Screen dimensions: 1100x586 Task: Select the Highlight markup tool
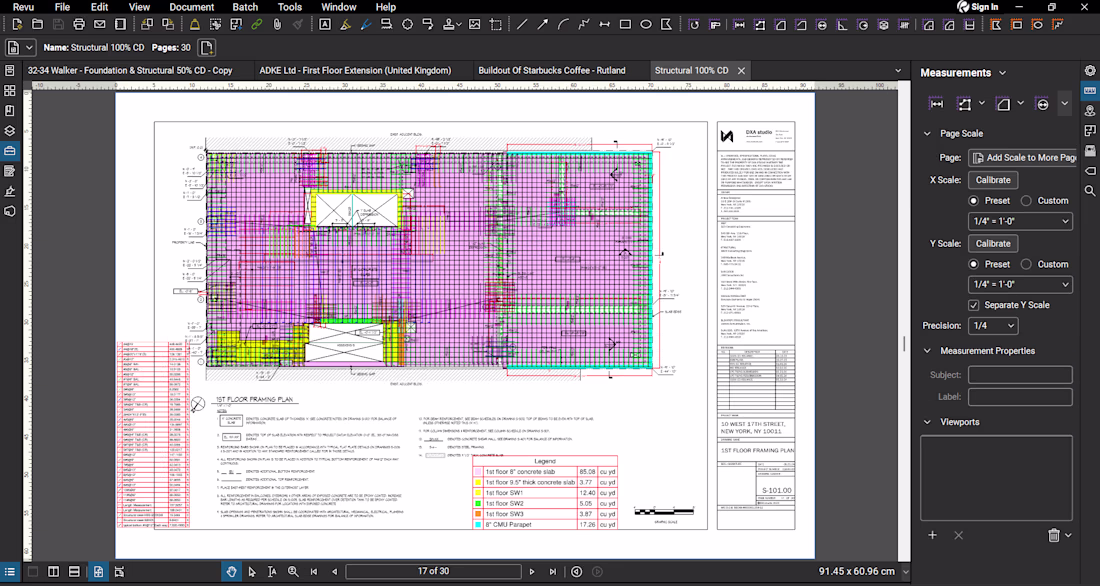[x=345, y=24]
